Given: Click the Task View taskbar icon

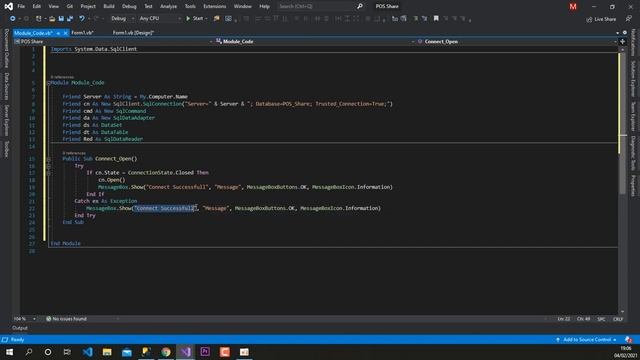Looking at the screenshot, I should (x=67, y=352).
